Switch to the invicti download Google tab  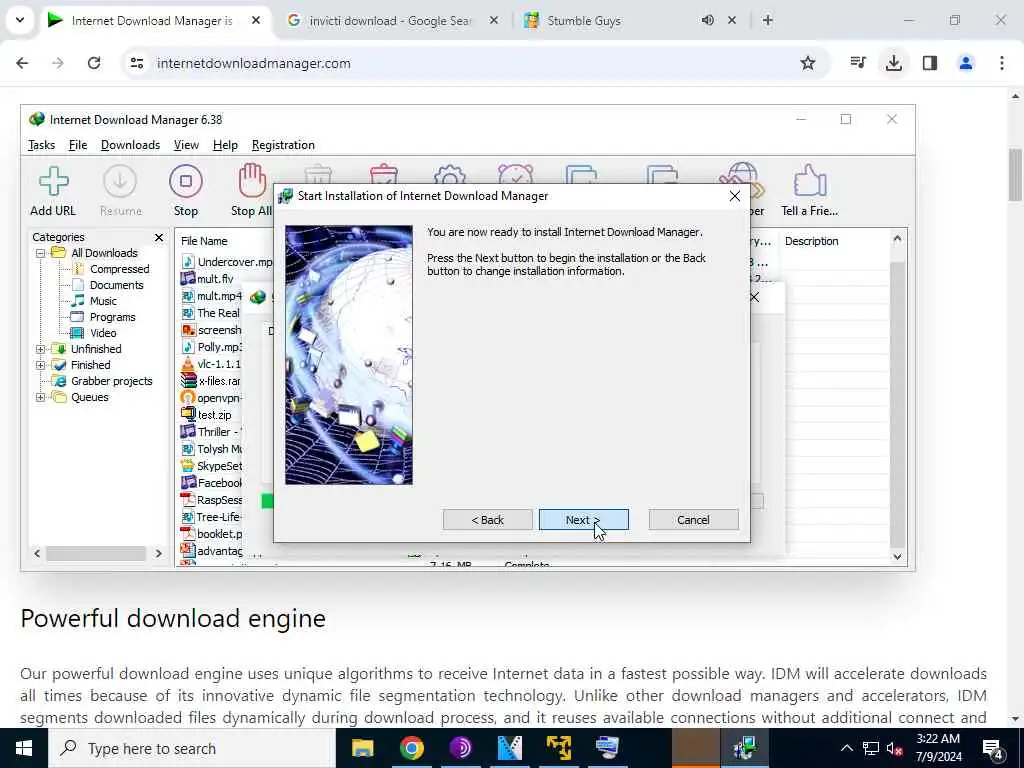(390, 21)
